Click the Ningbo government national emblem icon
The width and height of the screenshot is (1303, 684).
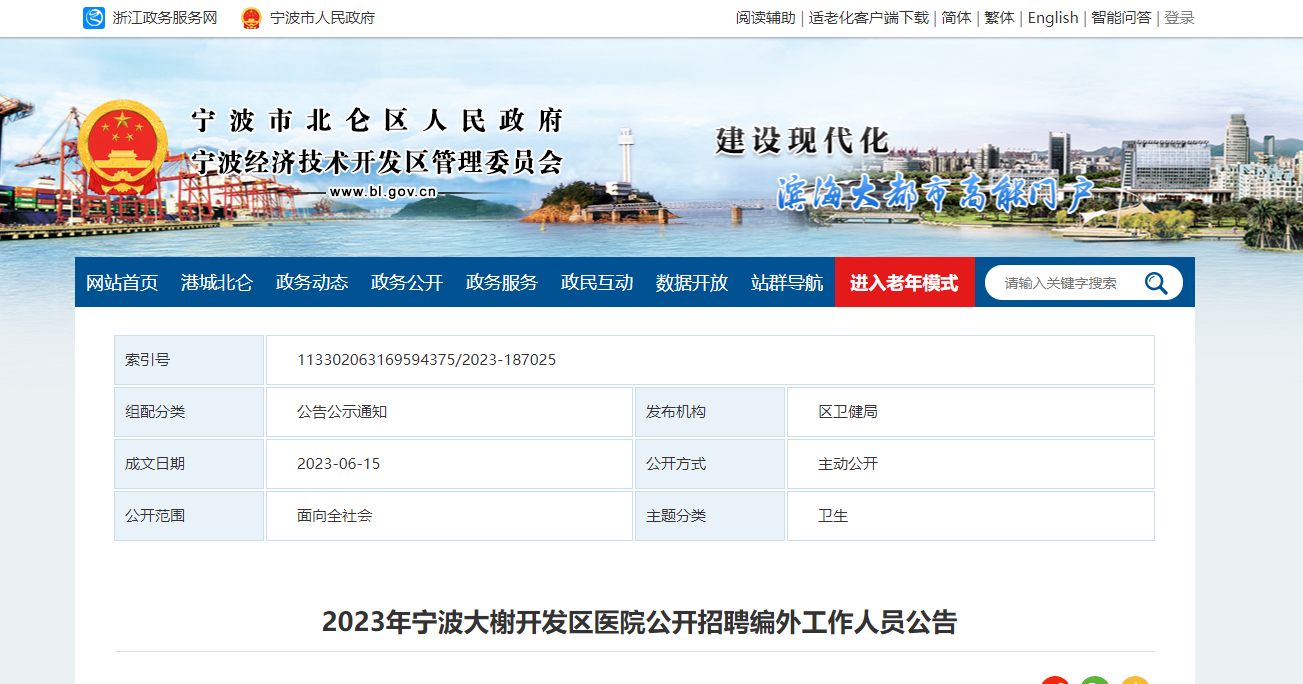click(x=251, y=18)
